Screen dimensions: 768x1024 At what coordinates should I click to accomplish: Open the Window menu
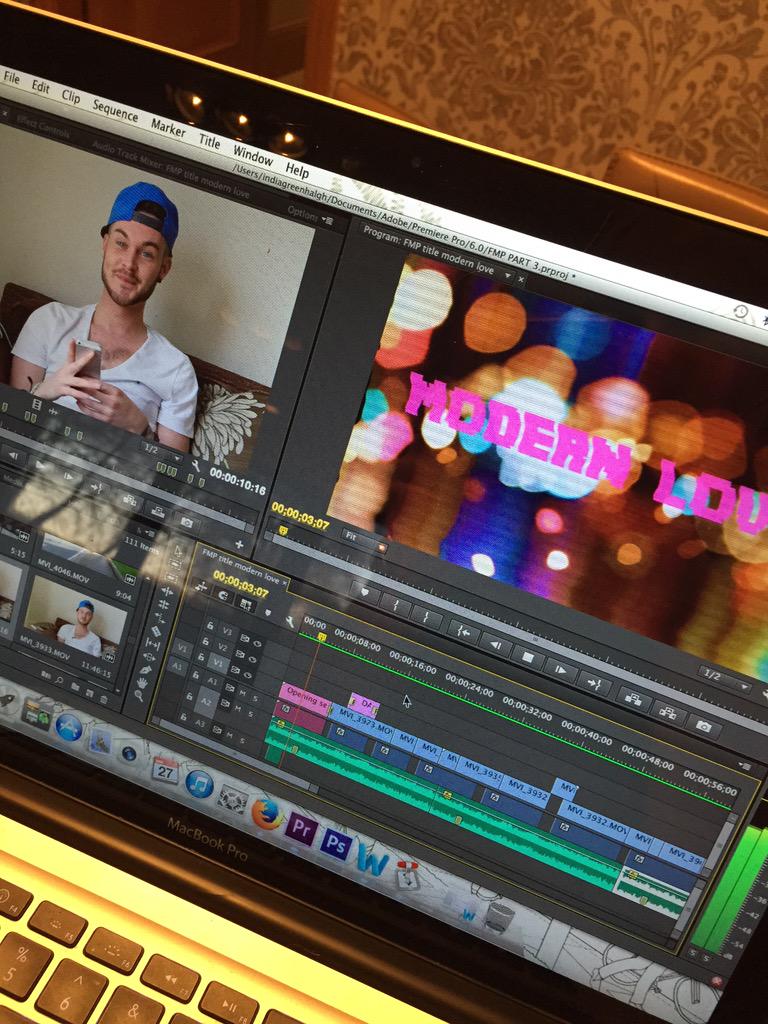[x=253, y=155]
